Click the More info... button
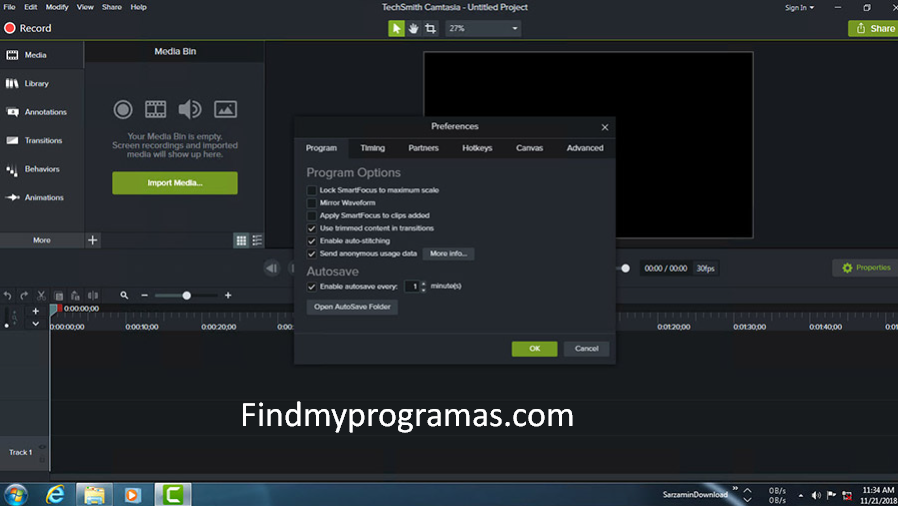898x506 pixels. coord(448,254)
